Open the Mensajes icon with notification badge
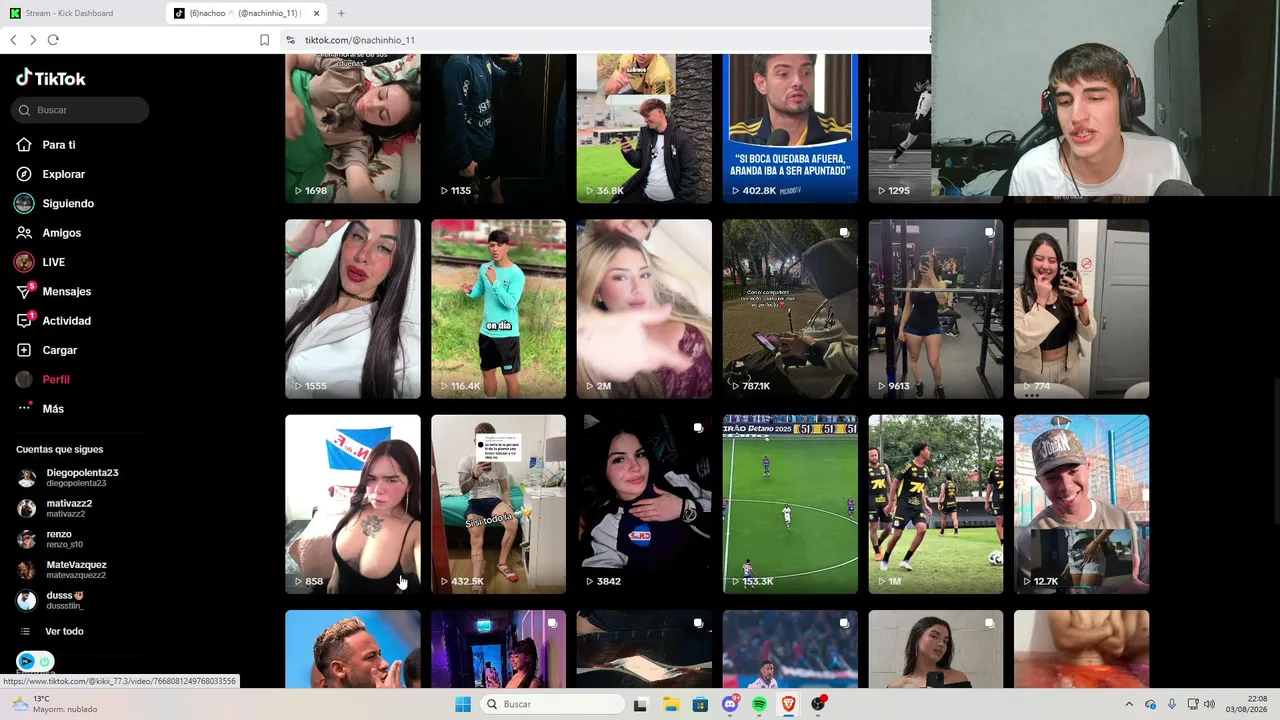 point(25,291)
